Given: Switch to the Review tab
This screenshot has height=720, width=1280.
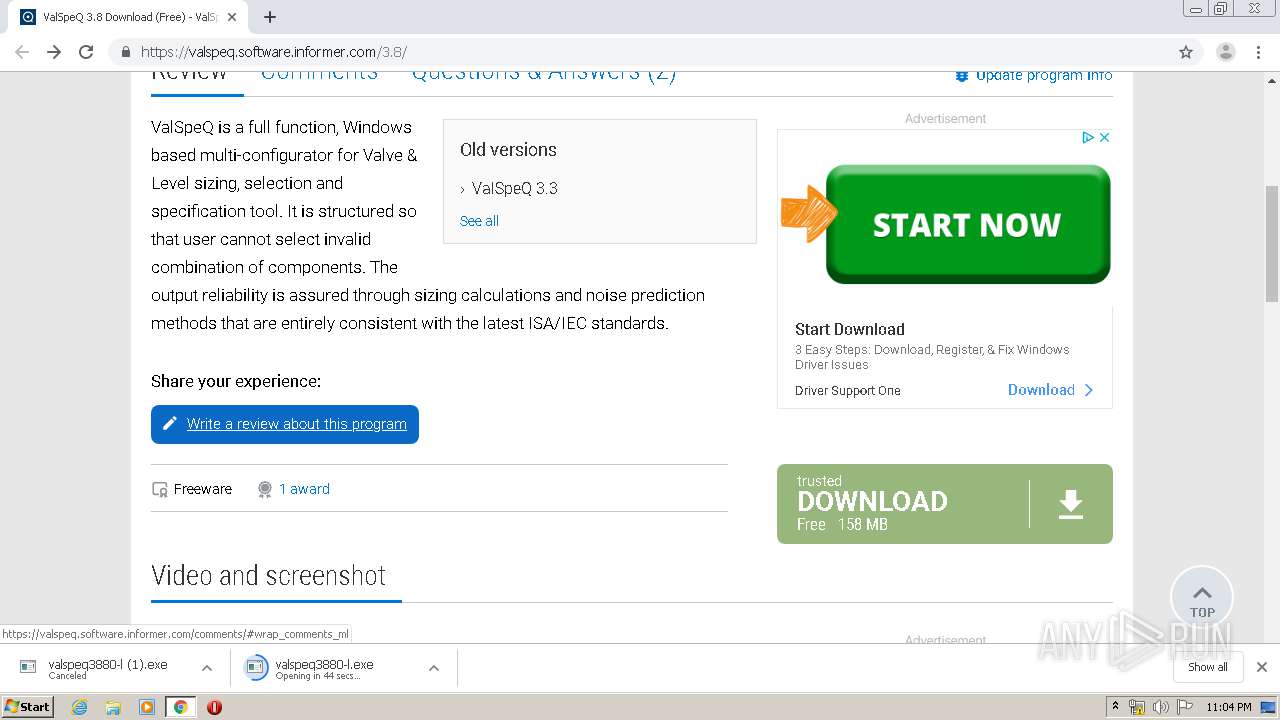Looking at the screenshot, I should coord(189,75).
